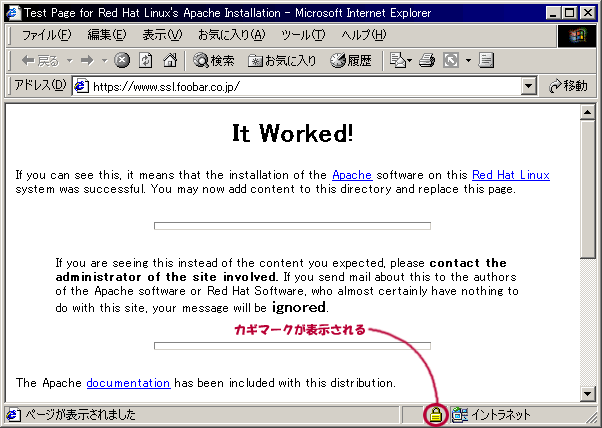This screenshot has width=602, height=428.
Task: Click the Refresh page toolbar icon
Action: pyautogui.click(x=146, y=60)
